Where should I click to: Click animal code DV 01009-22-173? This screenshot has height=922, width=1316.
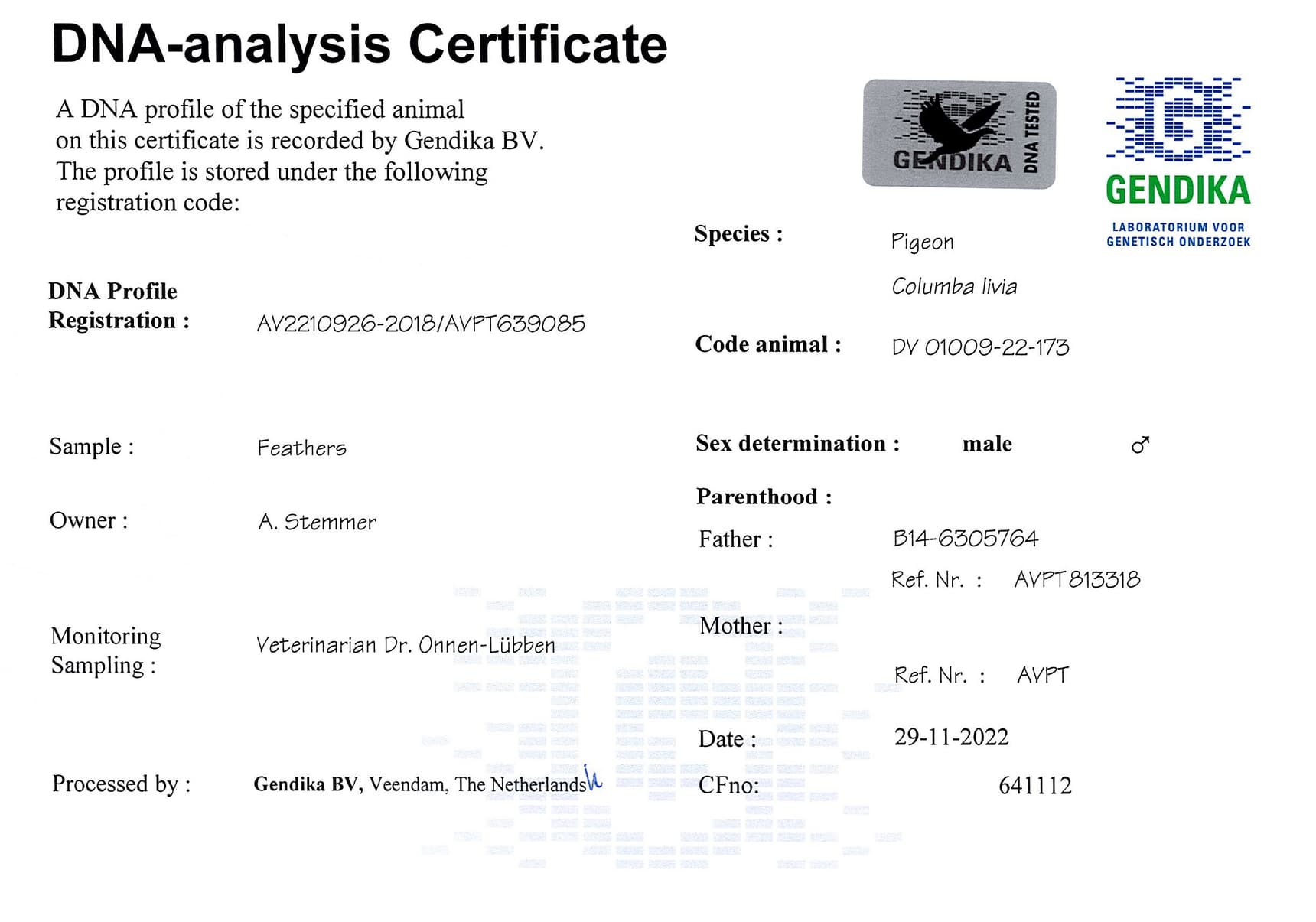point(980,347)
